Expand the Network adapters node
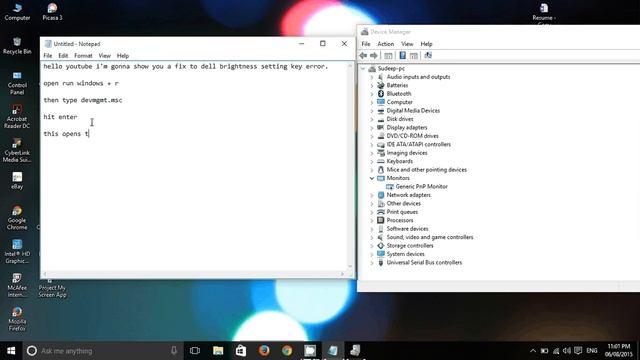Screen dimensions: 640x360 372,195
